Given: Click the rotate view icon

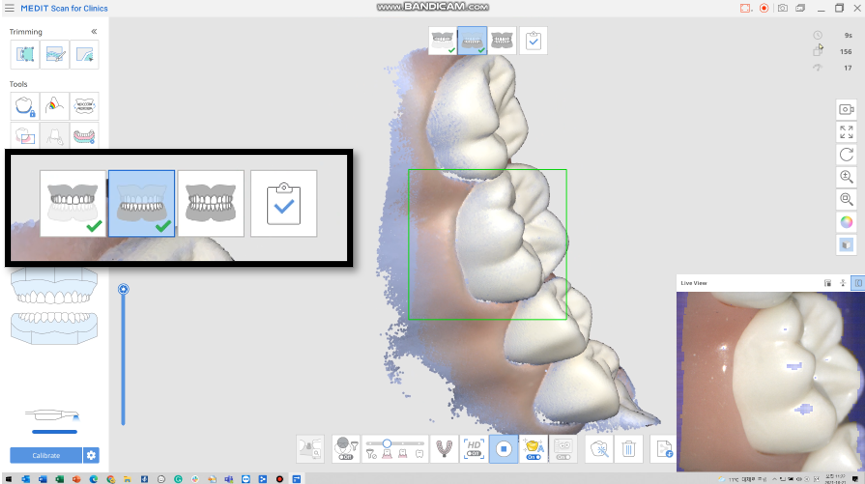Looking at the screenshot, I should click(846, 155).
